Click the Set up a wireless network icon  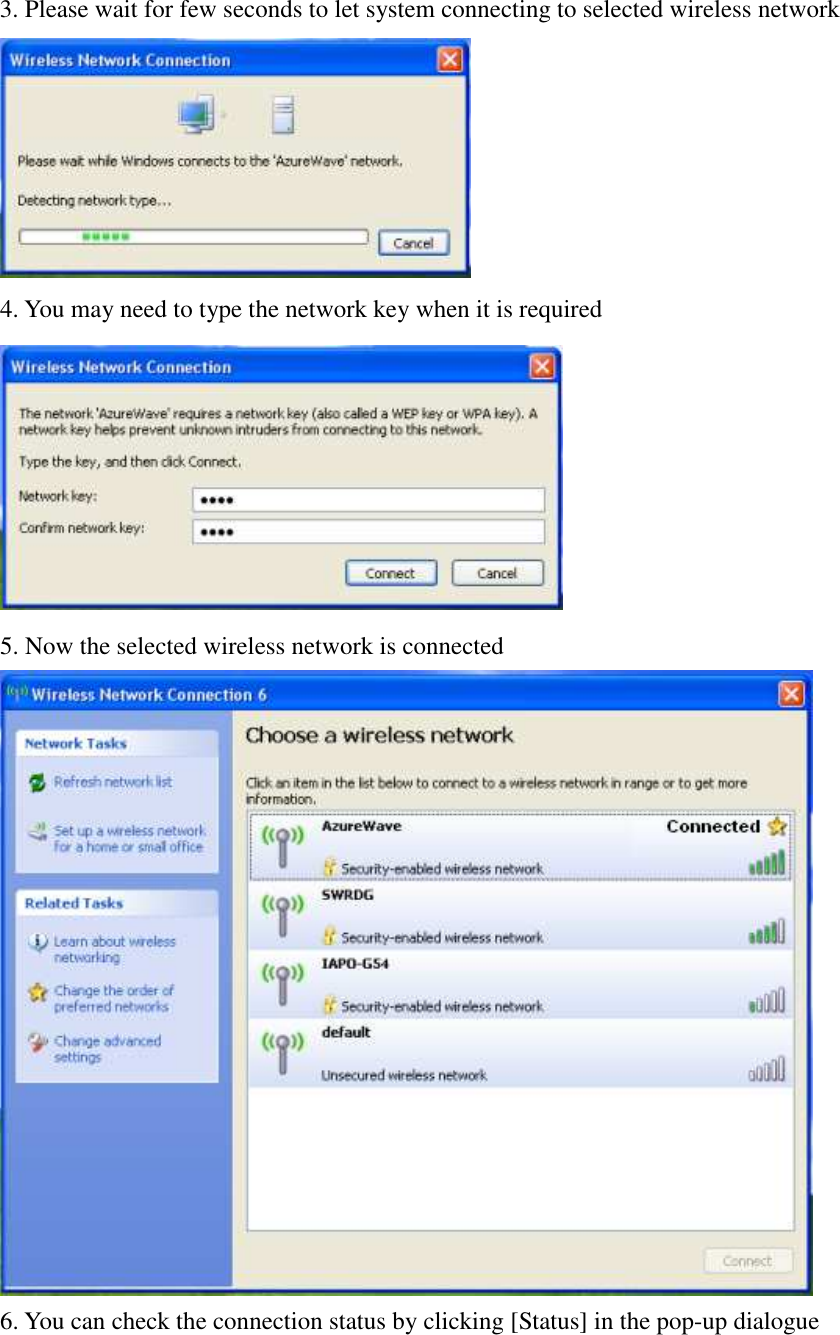[38, 832]
